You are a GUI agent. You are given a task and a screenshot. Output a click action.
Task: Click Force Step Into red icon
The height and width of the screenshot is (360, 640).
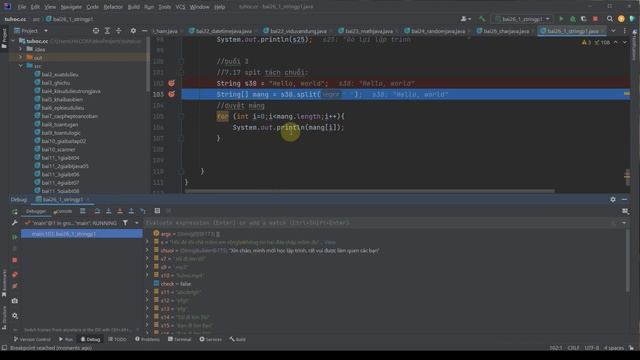(120, 211)
